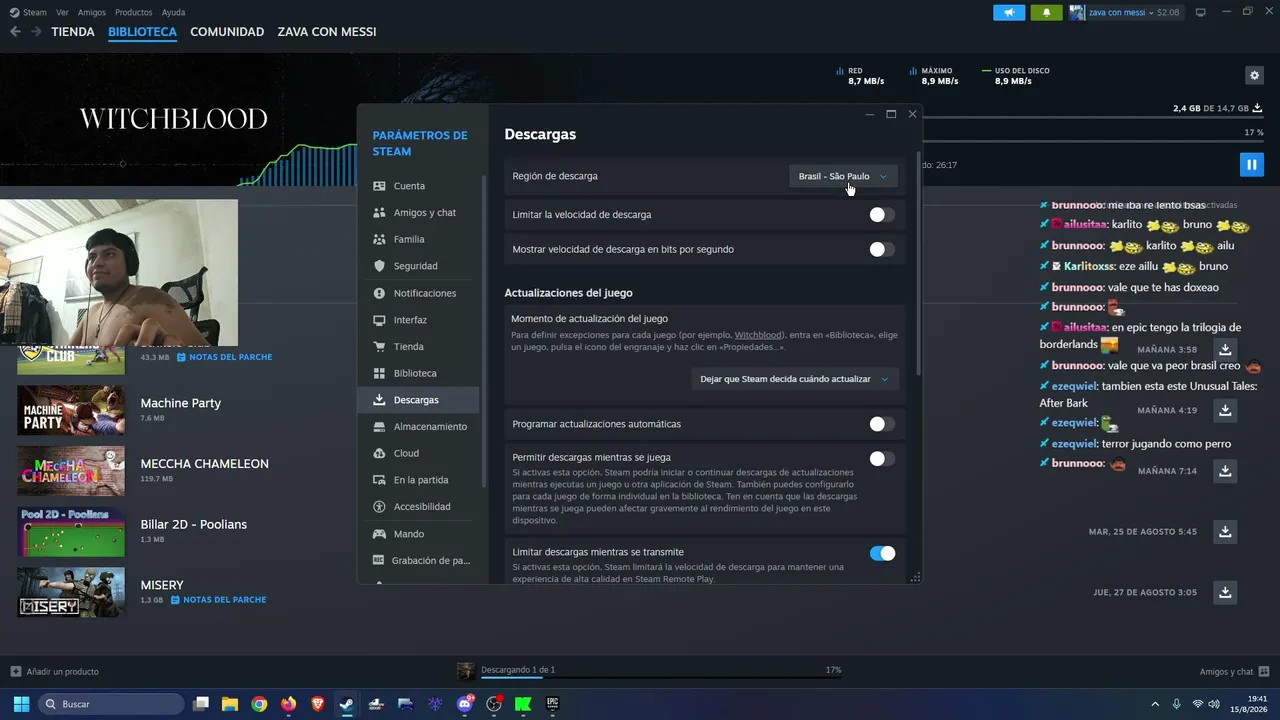The width and height of the screenshot is (1280, 720).
Task: Open the downloads page gear settings
Action: [1254, 76]
